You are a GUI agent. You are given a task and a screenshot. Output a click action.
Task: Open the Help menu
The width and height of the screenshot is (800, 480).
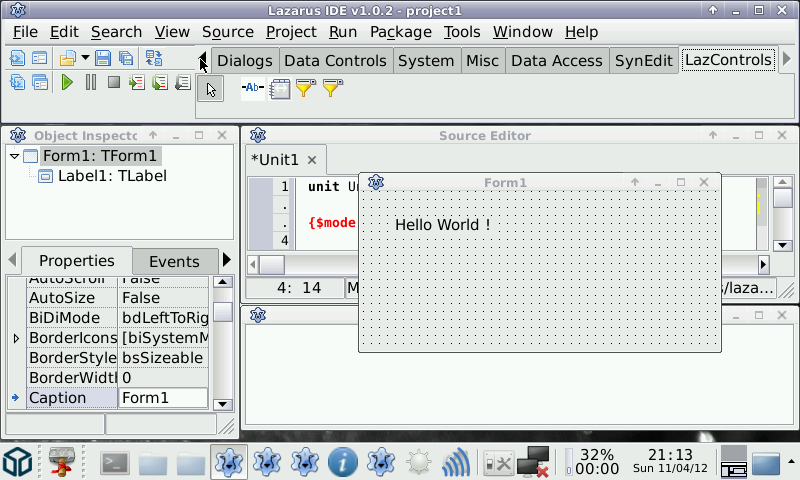[x=581, y=32]
